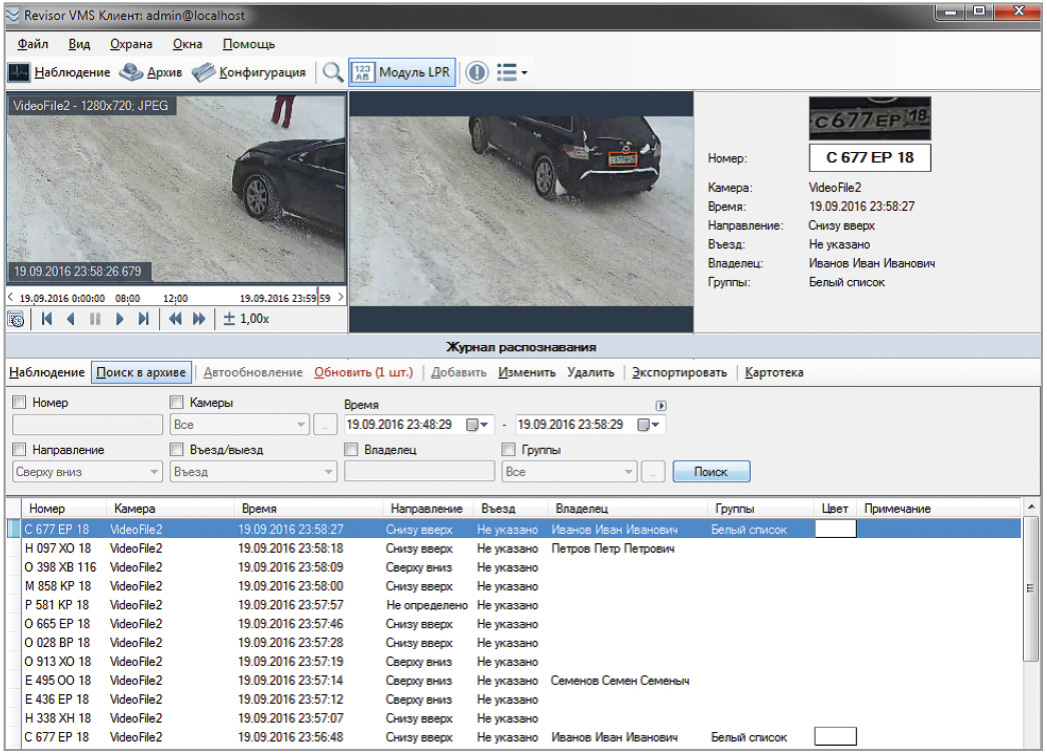Open the Направление dropdown showing Сверху вниз
1047x754 pixels.
point(87,472)
